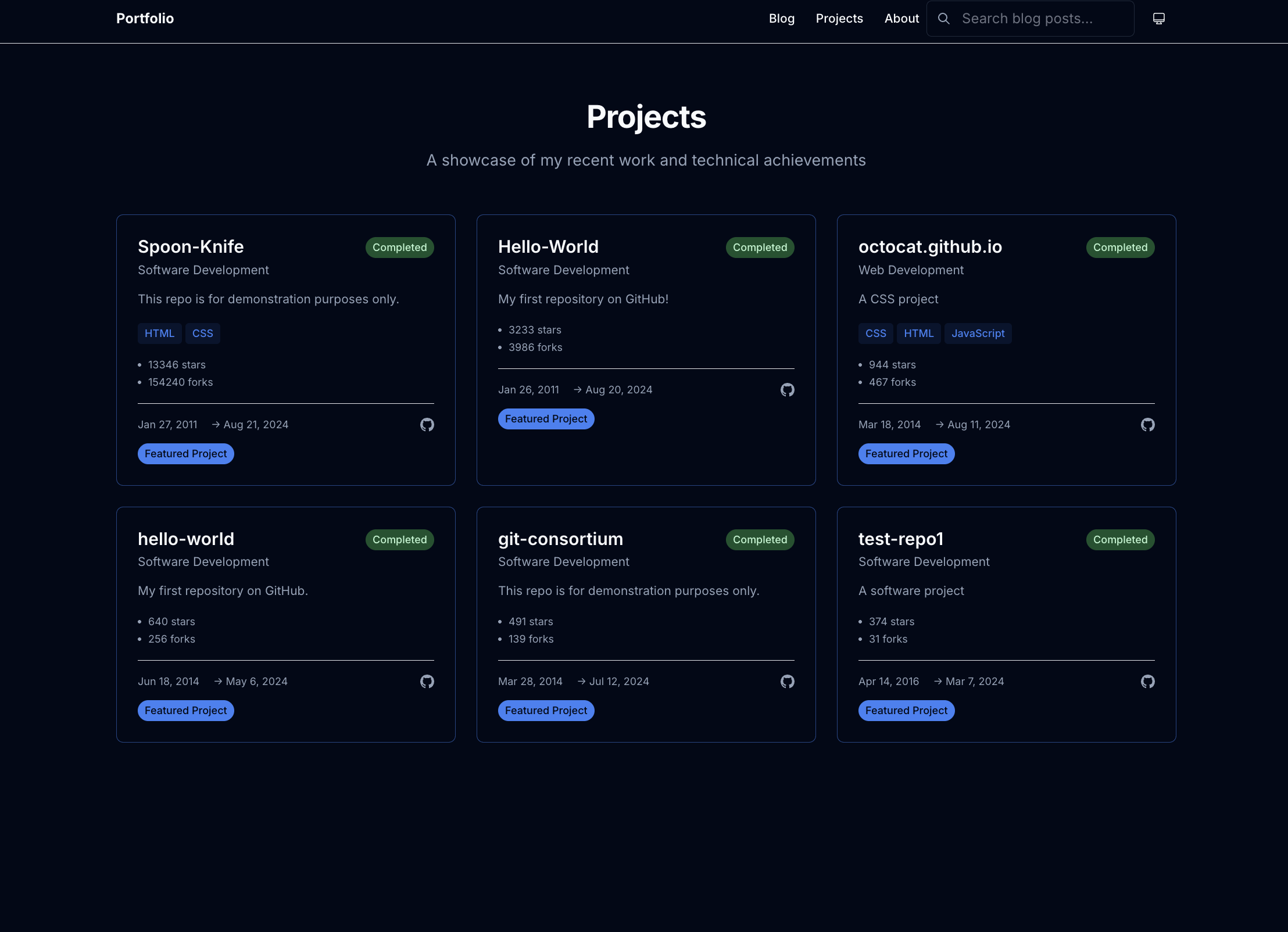Select the JavaScript tag on octocat.github.io
The height and width of the screenshot is (932, 1288).
tap(978, 333)
